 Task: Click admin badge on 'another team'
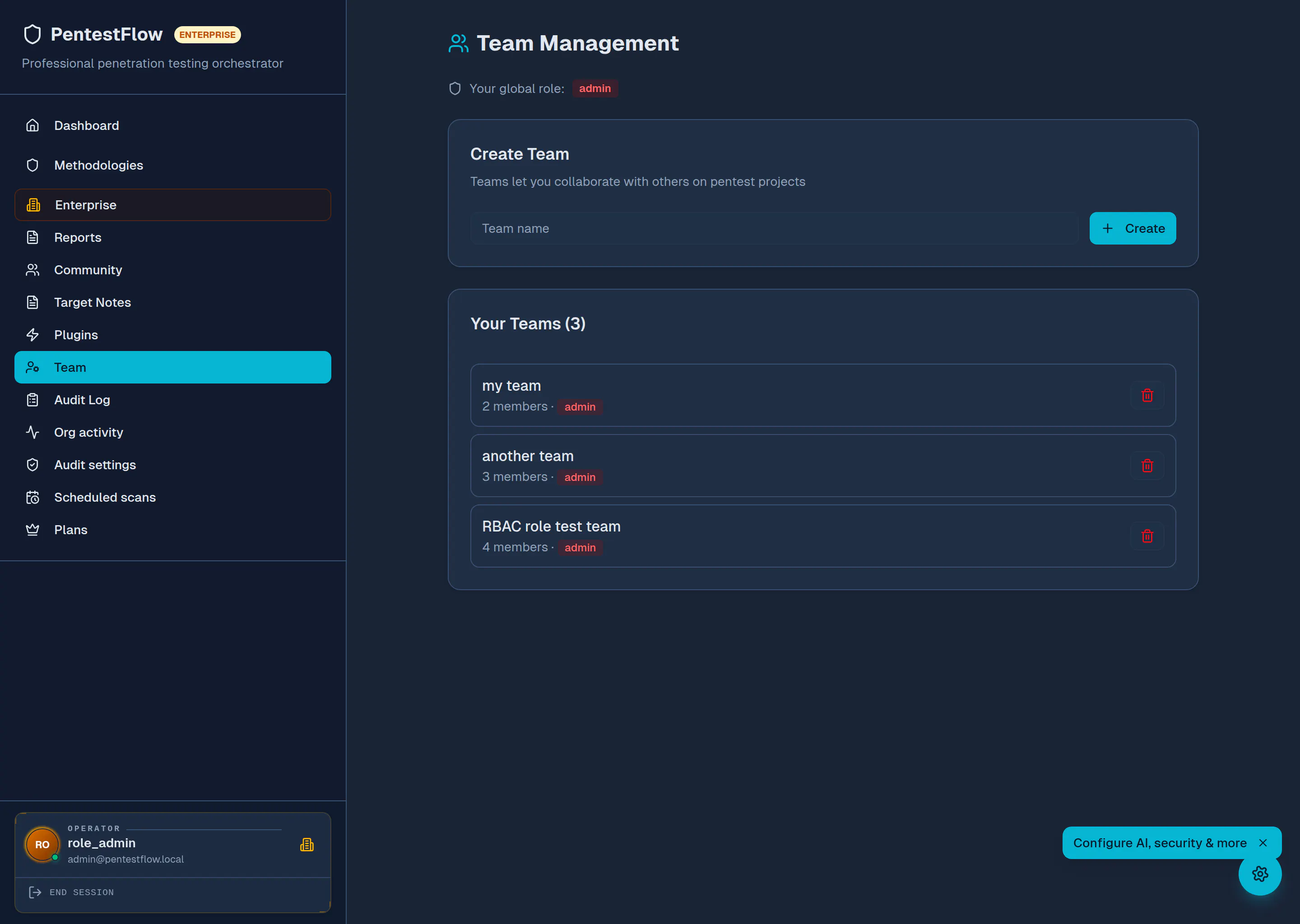pos(580,477)
